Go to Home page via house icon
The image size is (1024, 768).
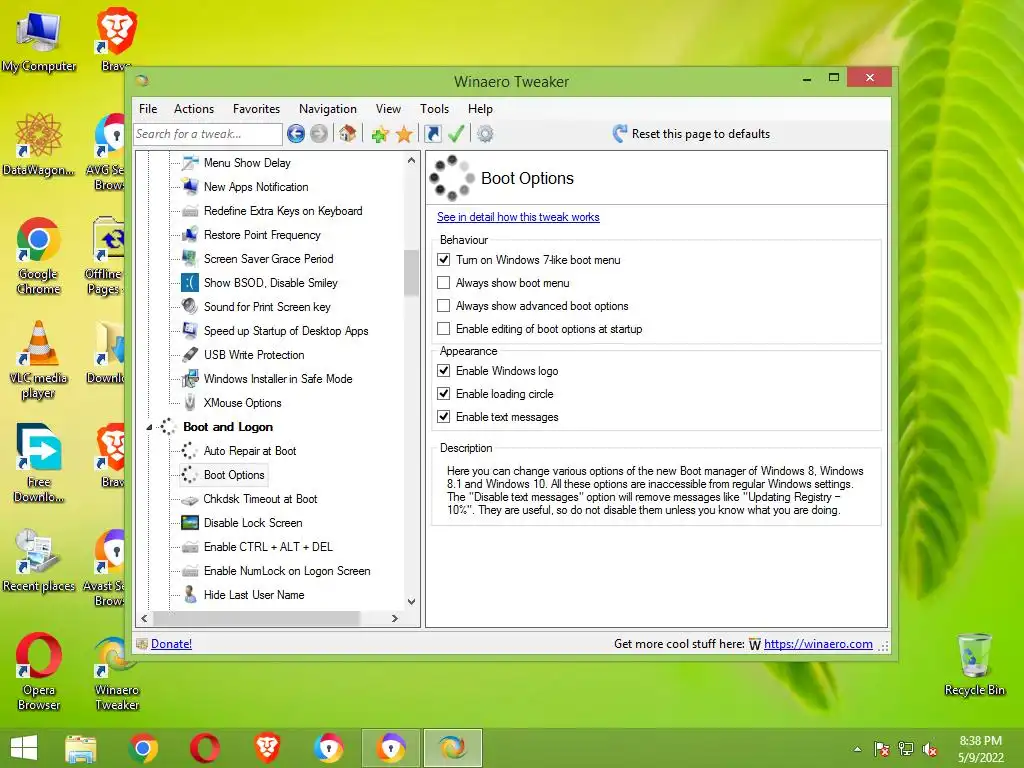pyautogui.click(x=347, y=133)
